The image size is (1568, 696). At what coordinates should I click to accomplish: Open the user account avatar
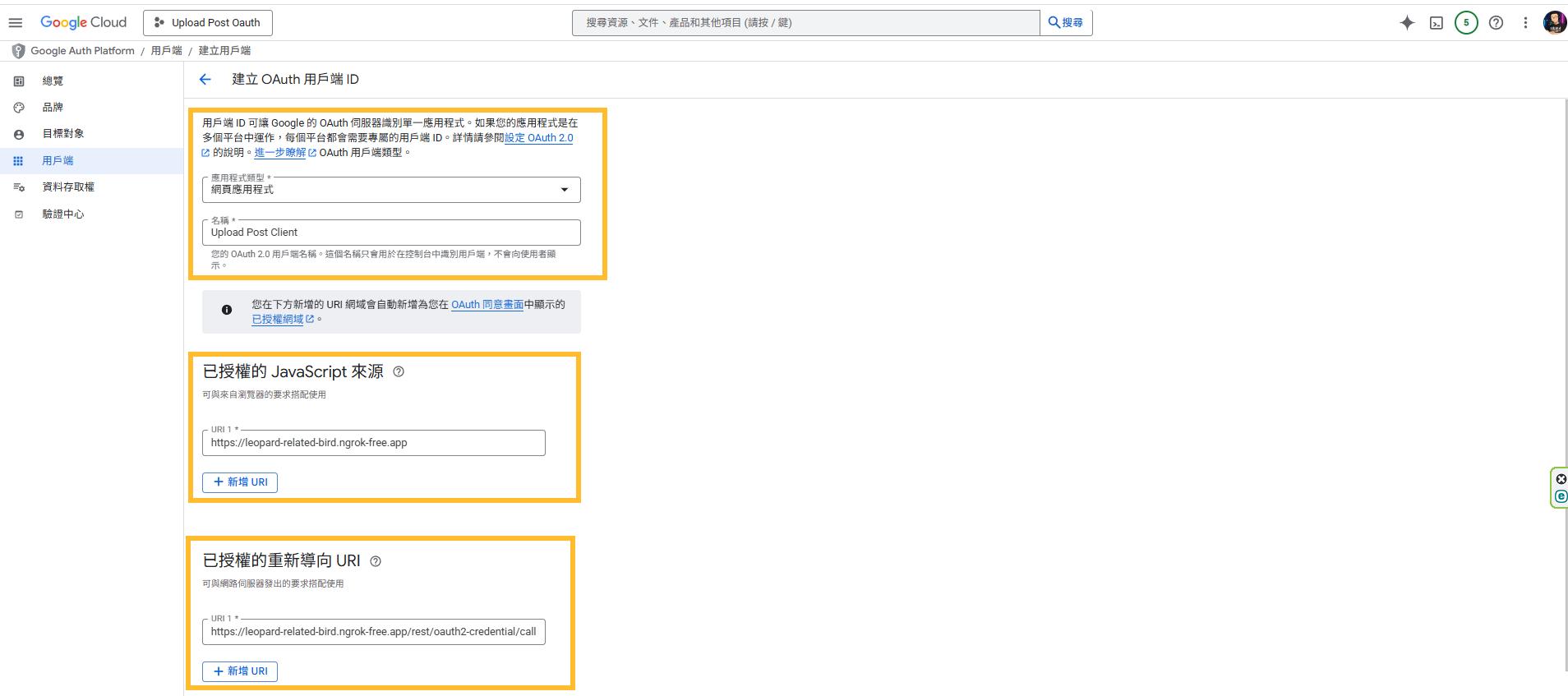point(1554,23)
